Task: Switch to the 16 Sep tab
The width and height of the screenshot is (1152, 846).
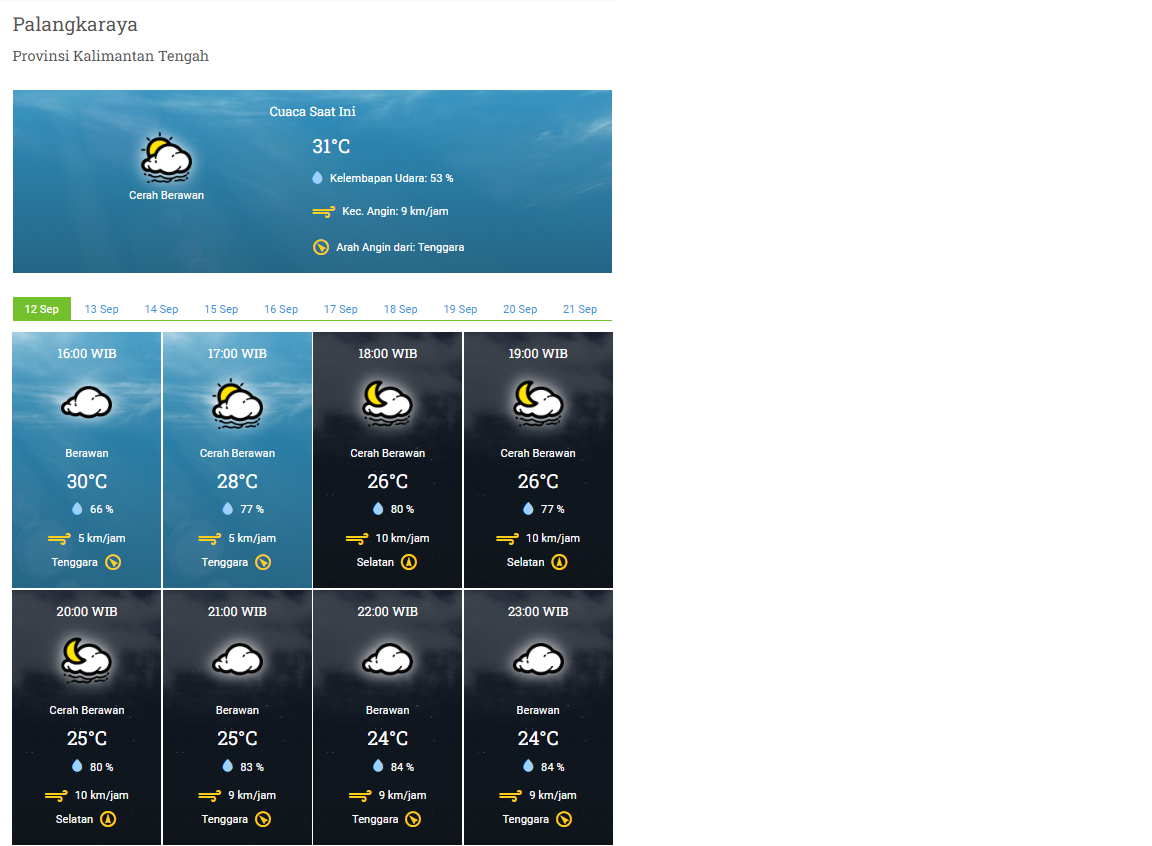Action: pyautogui.click(x=281, y=309)
